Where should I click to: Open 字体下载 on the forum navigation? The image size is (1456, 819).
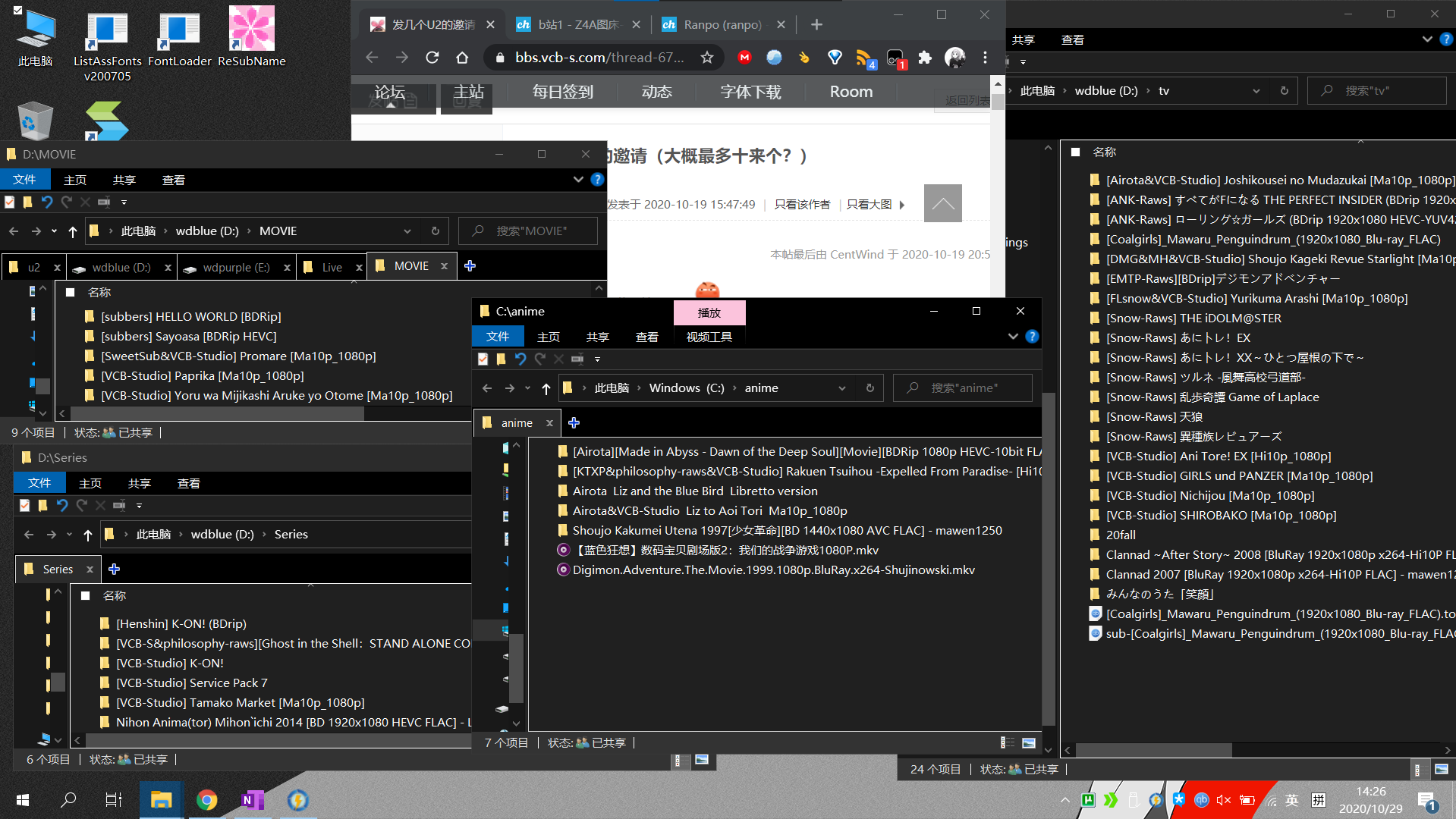click(x=750, y=92)
